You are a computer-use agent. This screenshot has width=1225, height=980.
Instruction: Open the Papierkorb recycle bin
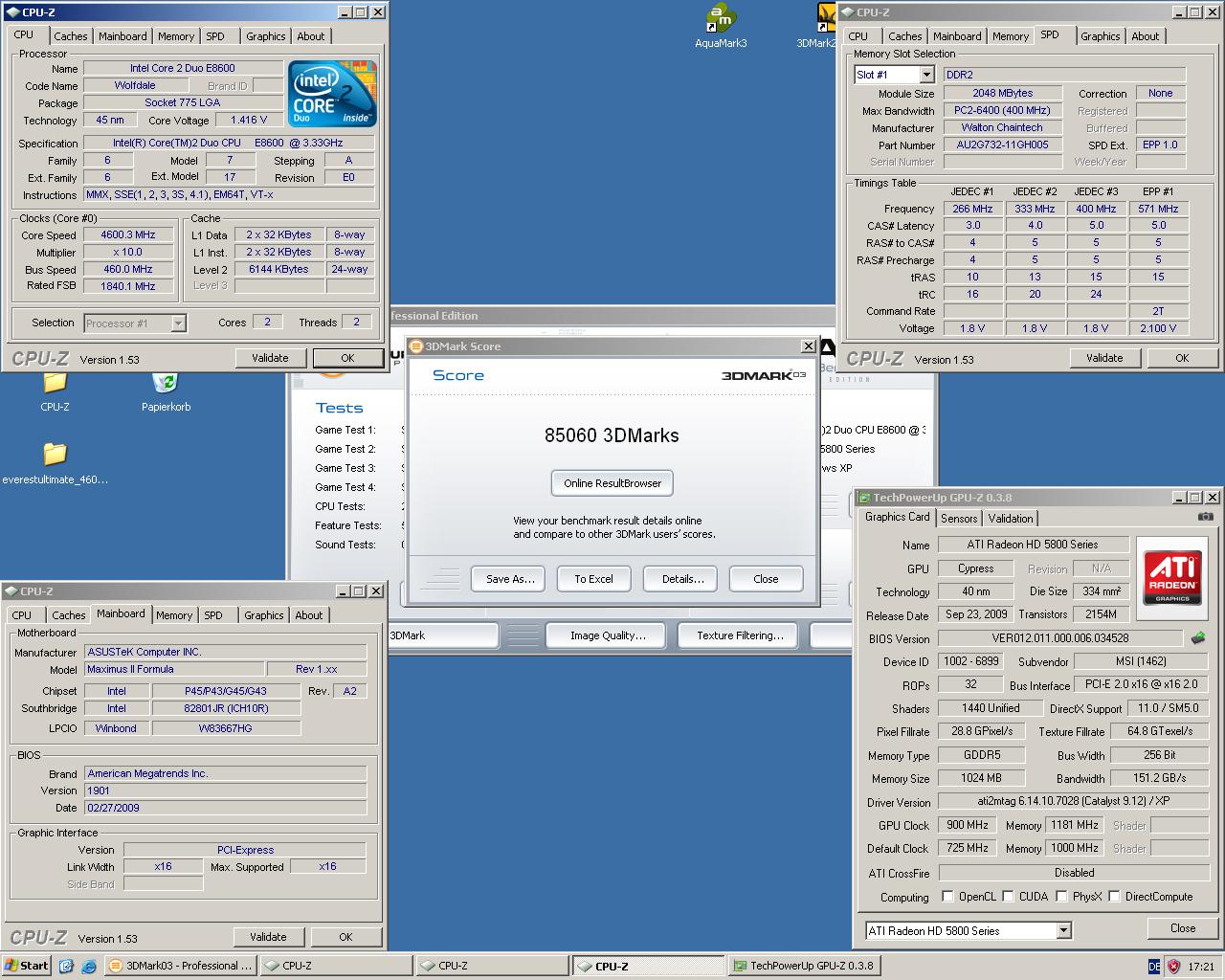tap(166, 392)
